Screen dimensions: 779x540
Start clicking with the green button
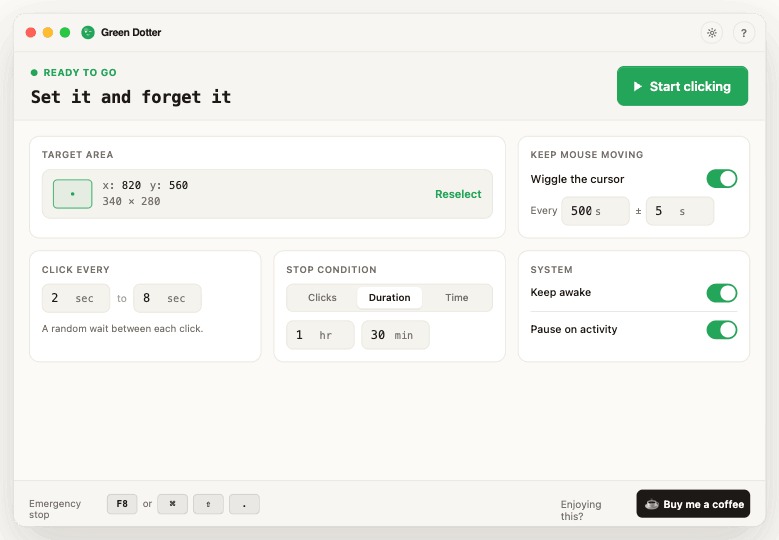682,86
